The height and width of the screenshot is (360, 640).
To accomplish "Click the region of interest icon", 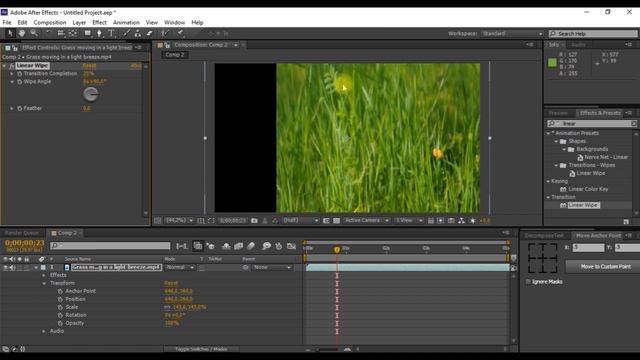I will [x=326, y=220].
